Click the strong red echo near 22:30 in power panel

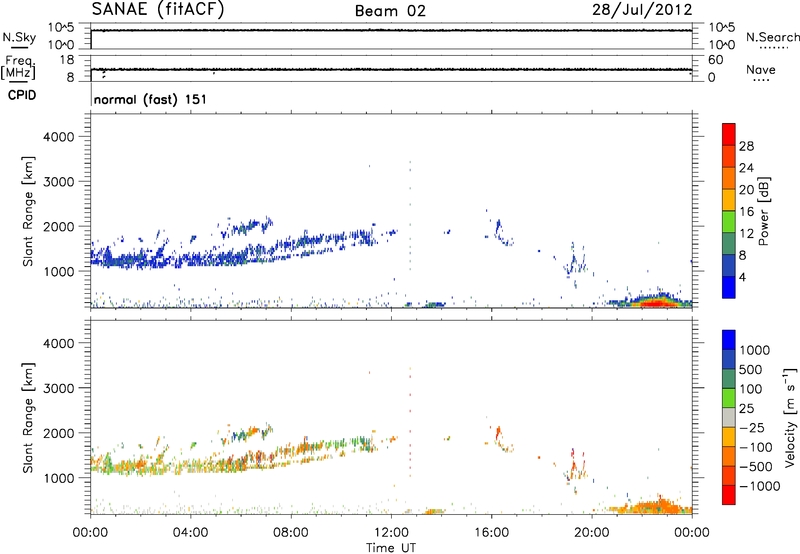point(655,304)
